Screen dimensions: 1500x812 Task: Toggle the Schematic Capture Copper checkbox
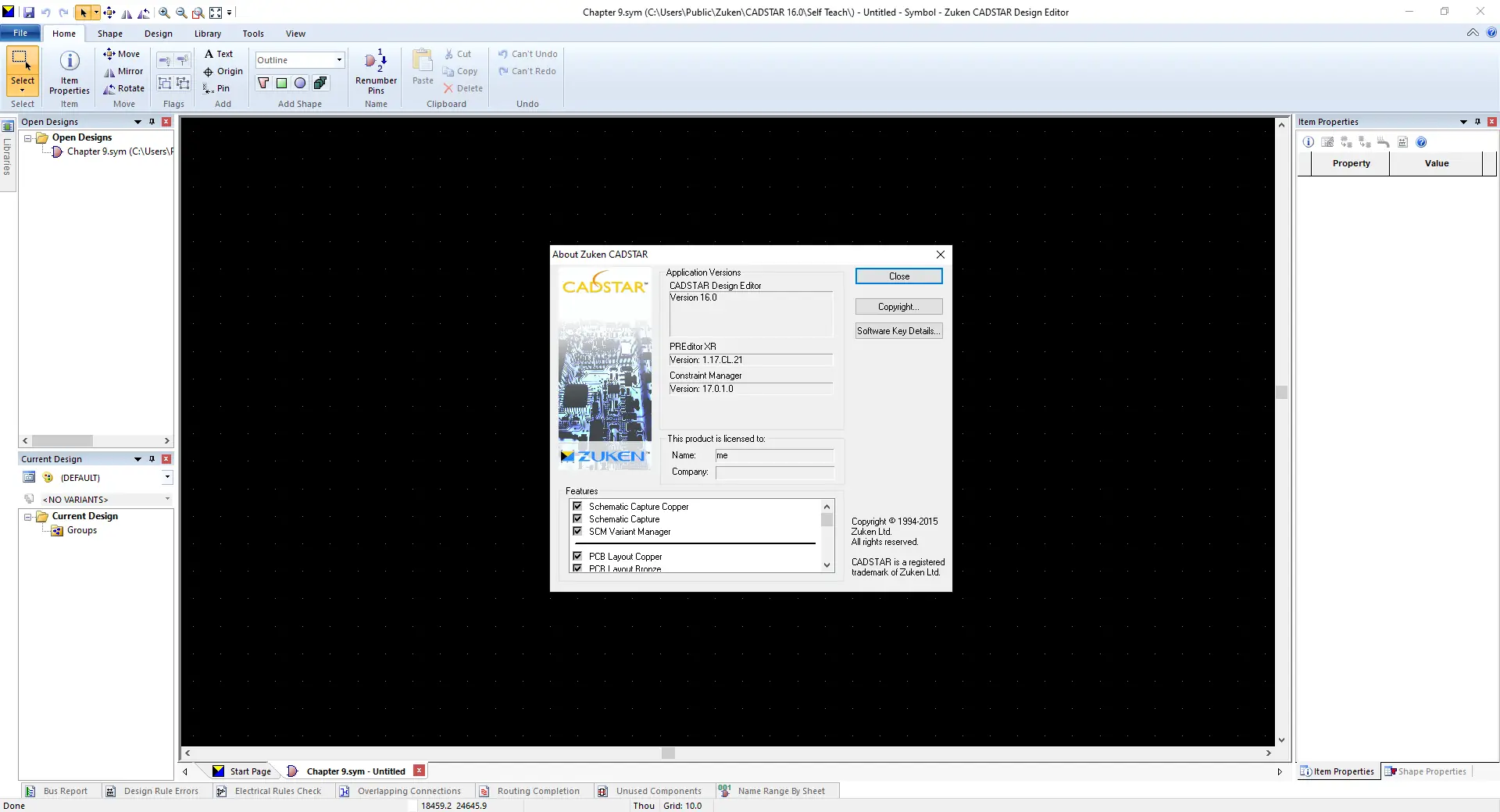click(x=577, y=507)
